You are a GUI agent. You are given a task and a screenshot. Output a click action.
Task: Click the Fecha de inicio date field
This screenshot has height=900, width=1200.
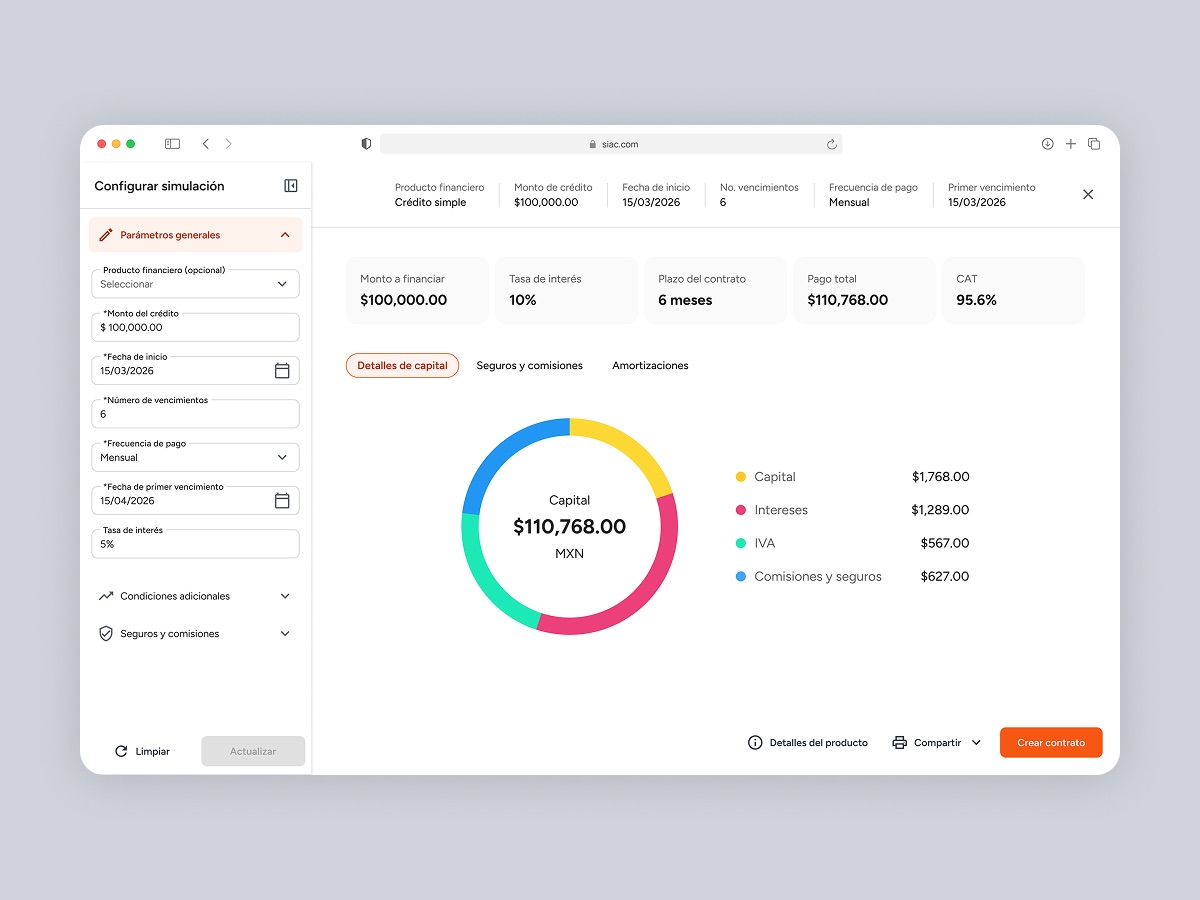[x=195, y=370]
